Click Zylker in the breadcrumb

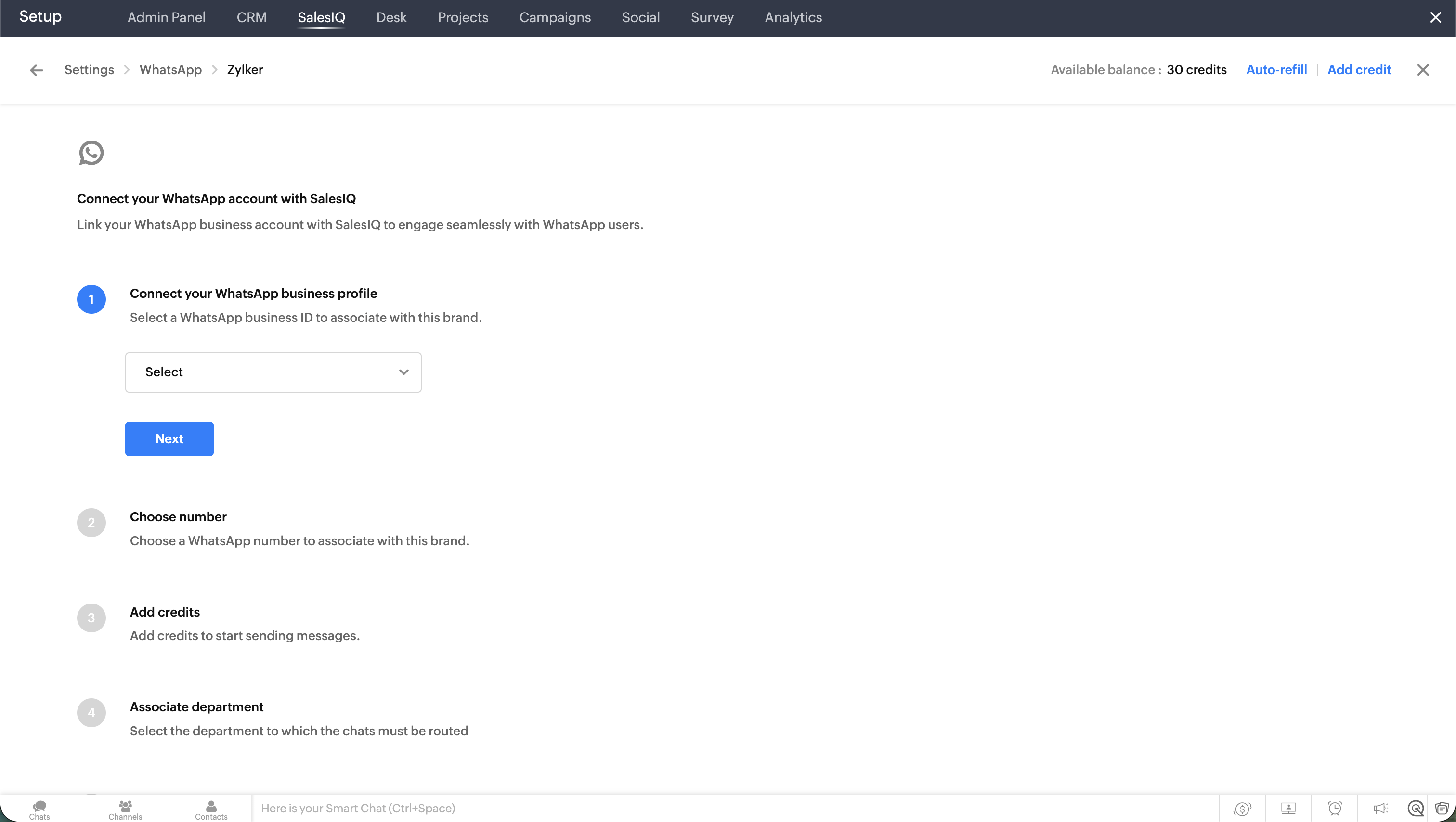click(245, 70)
